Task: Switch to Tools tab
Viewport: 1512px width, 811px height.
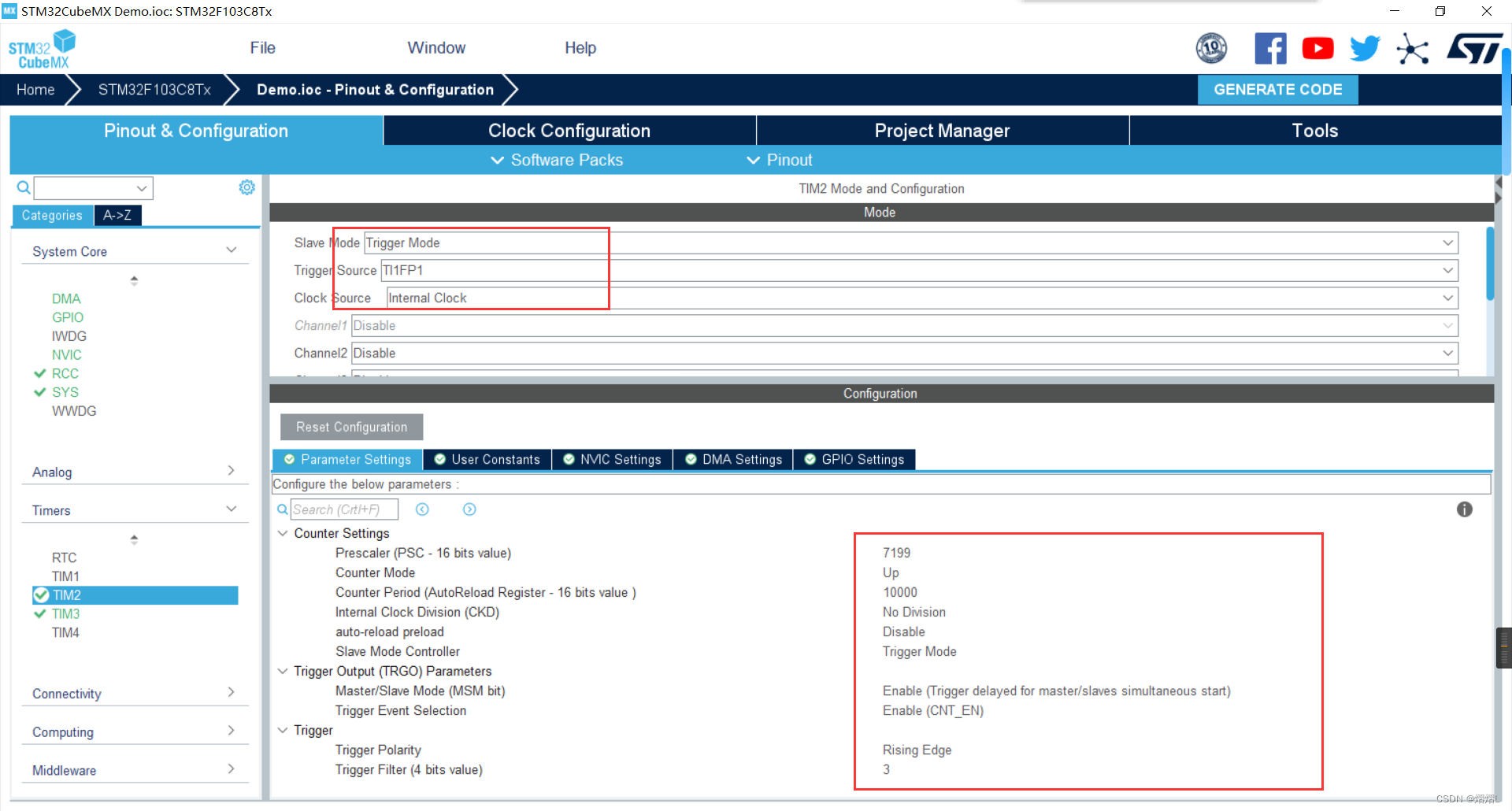Action: (x=1315, y=131)
